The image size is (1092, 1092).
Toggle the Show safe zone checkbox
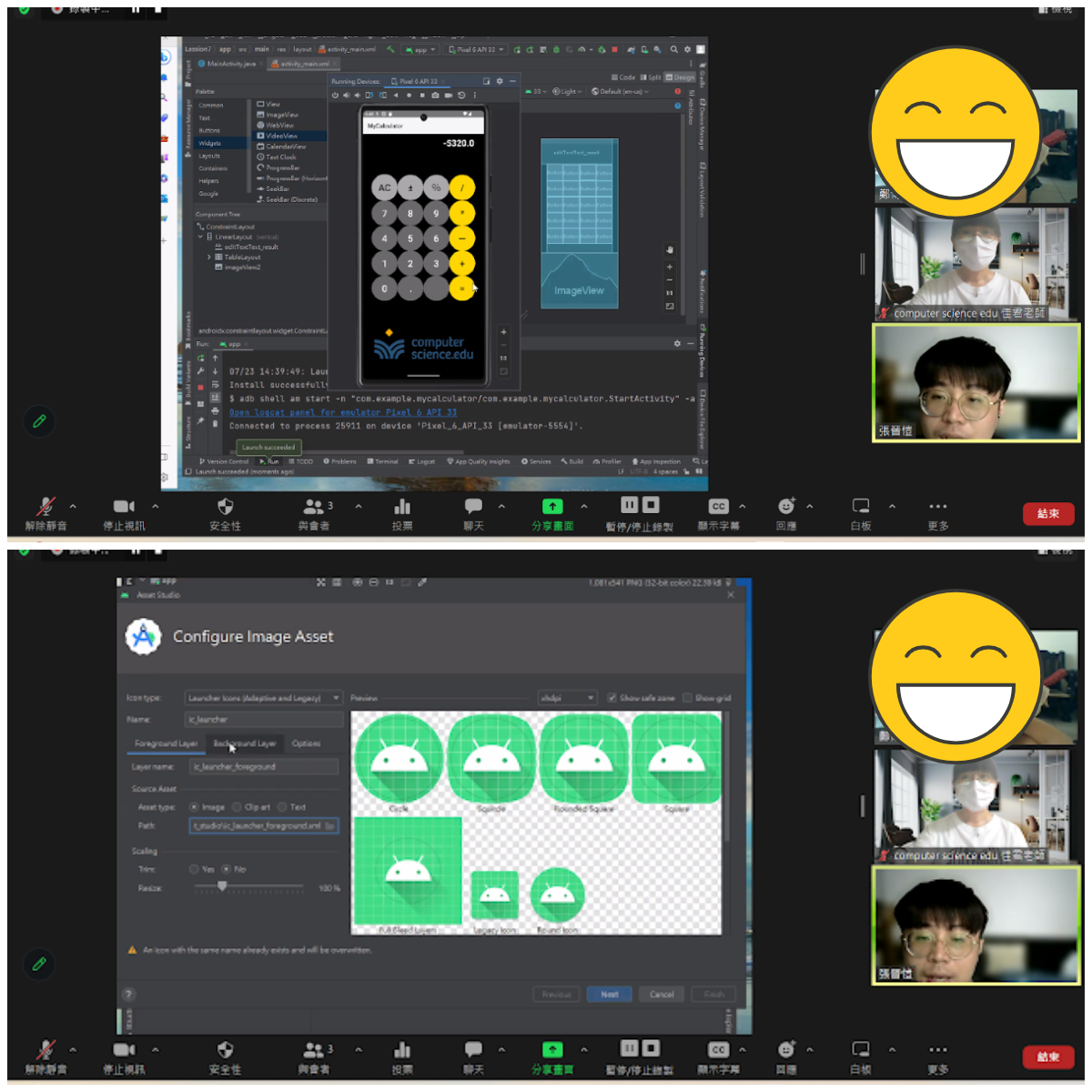tap(612, 698)
